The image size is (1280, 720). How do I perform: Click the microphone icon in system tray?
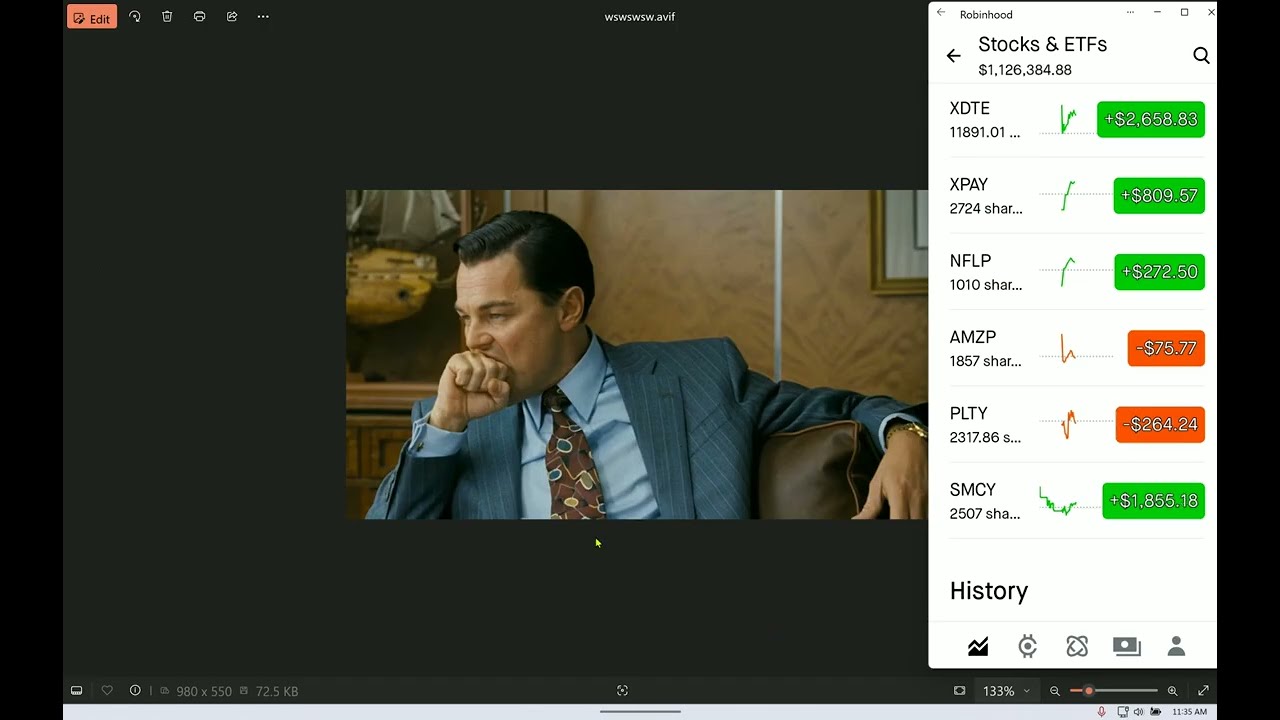click(x=1102, y=712)
